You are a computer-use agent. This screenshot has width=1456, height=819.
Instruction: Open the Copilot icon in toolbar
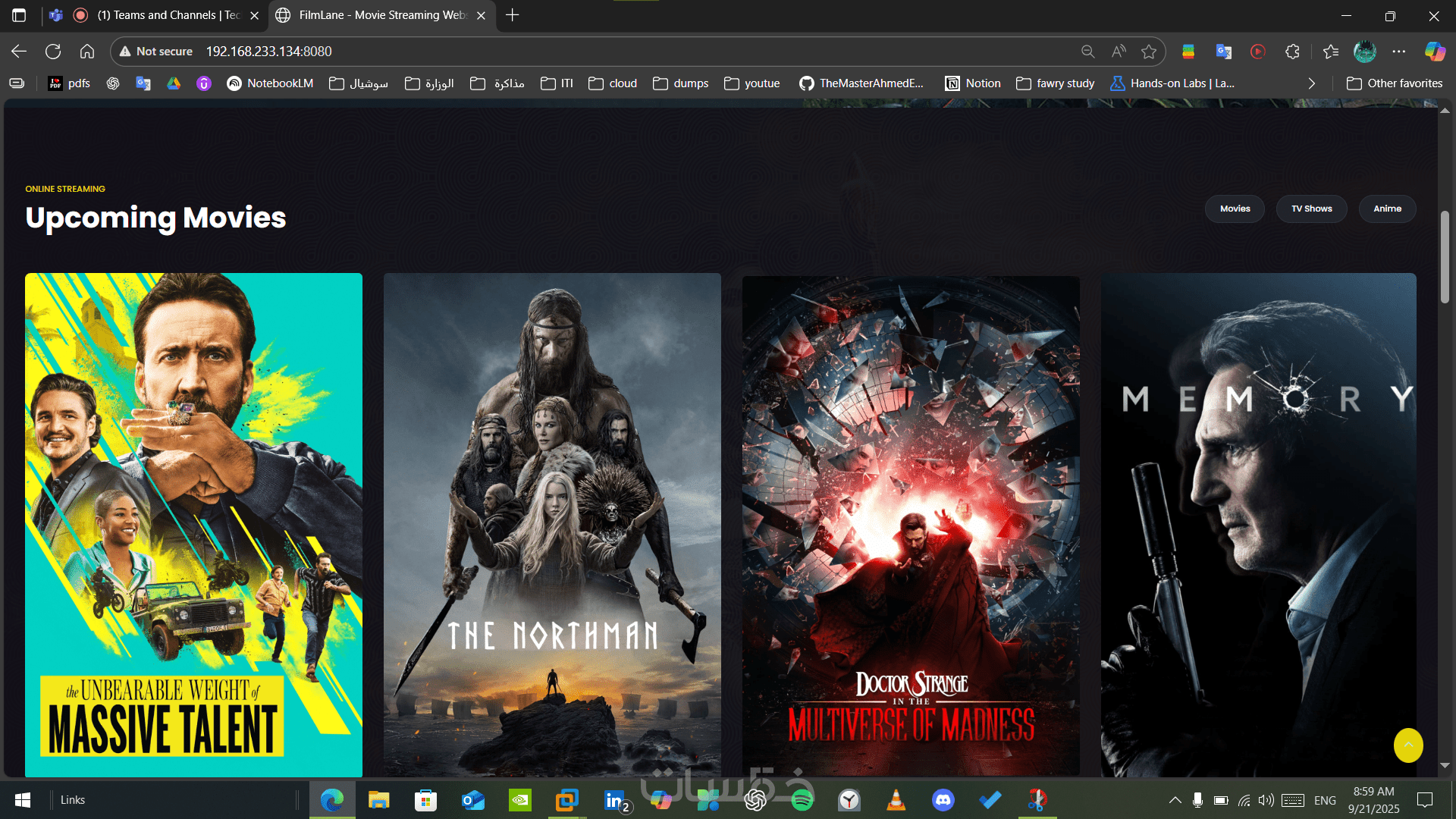[x=1435, y=52]
